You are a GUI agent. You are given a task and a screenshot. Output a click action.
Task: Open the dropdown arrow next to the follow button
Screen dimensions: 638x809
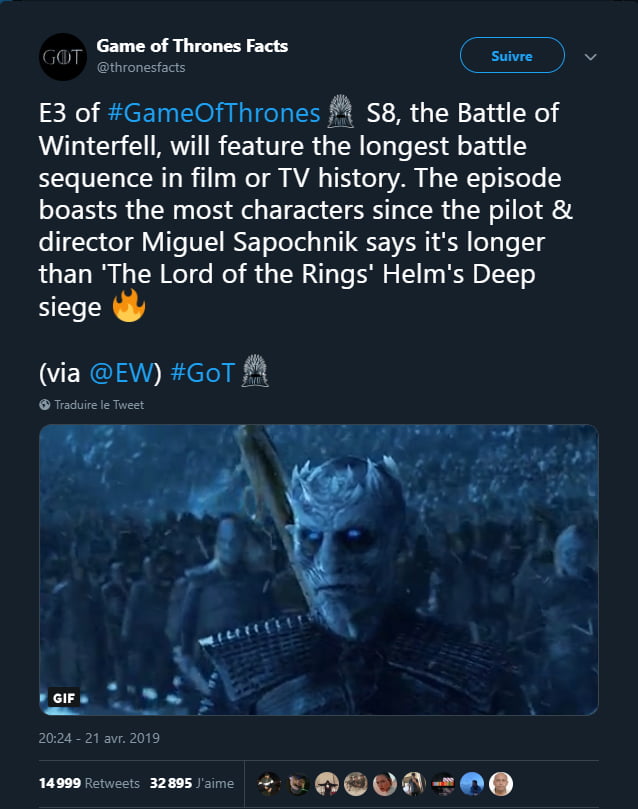[590, 56]
